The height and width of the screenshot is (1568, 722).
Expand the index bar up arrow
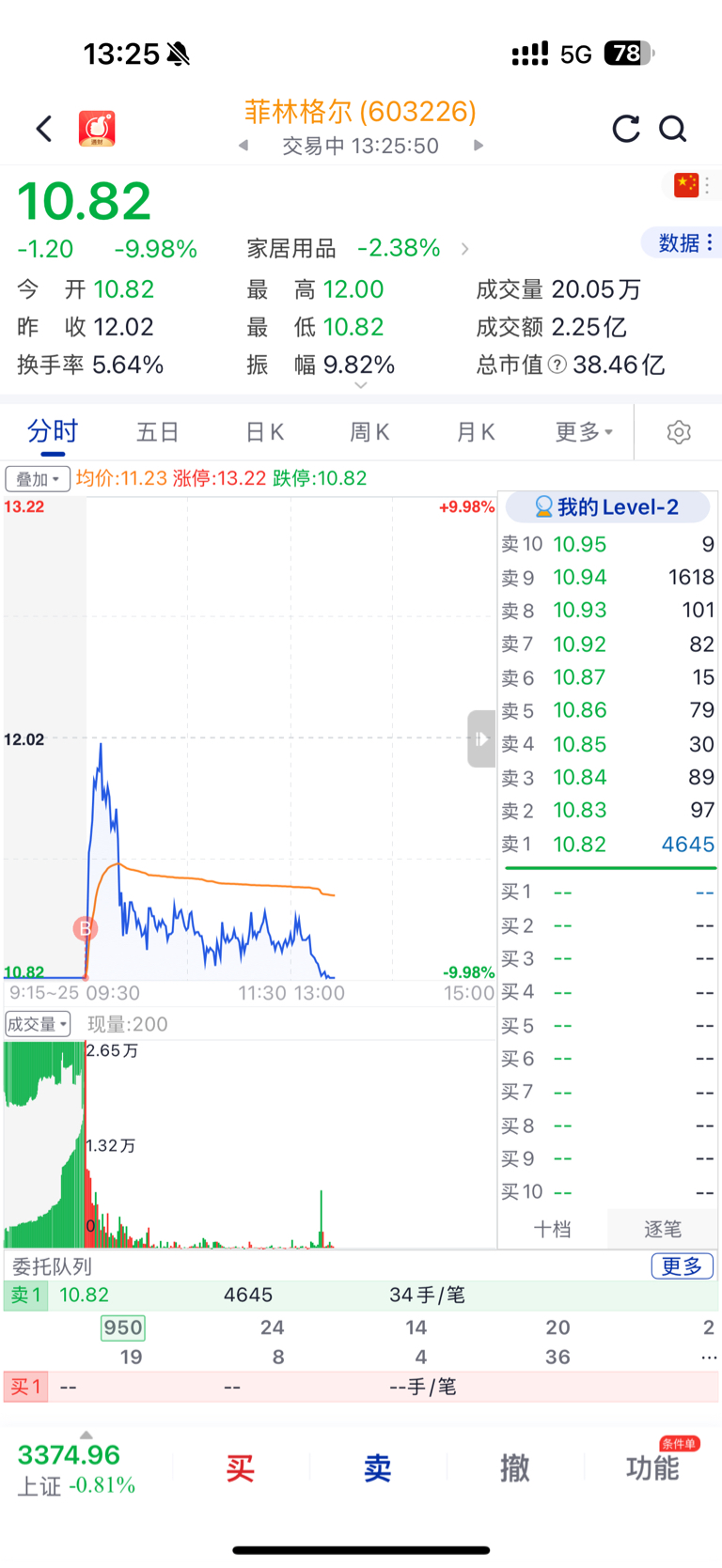pyautogui.click(x=86, y=1435)
